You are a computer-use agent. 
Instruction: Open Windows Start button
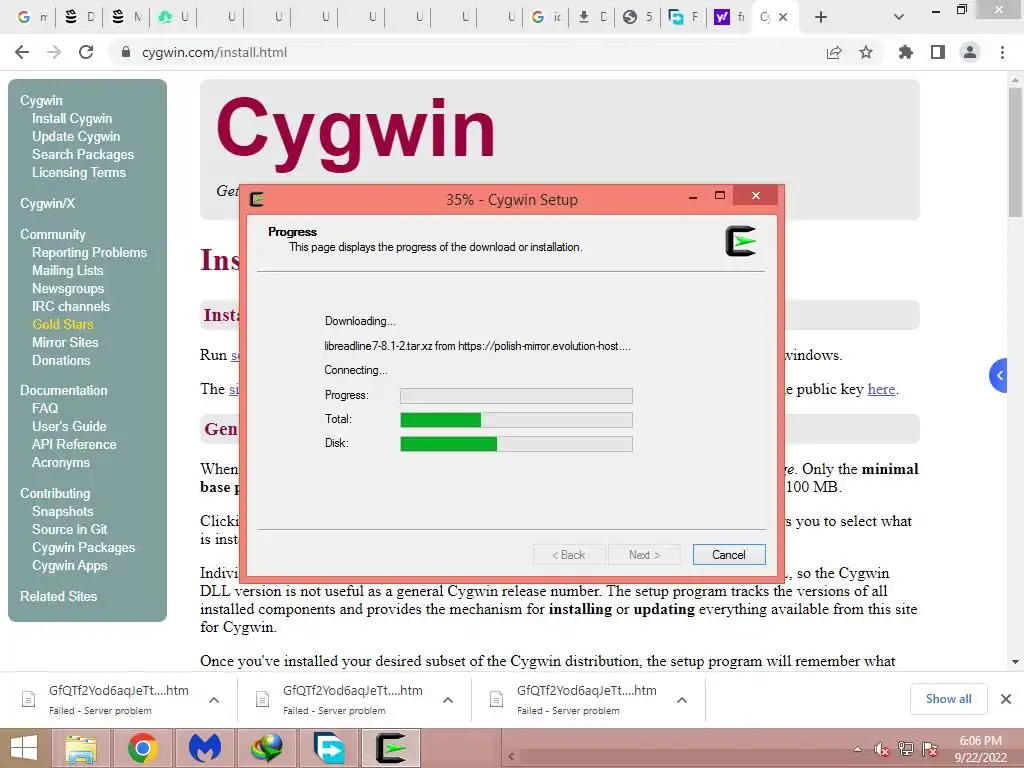pos(24,748)
